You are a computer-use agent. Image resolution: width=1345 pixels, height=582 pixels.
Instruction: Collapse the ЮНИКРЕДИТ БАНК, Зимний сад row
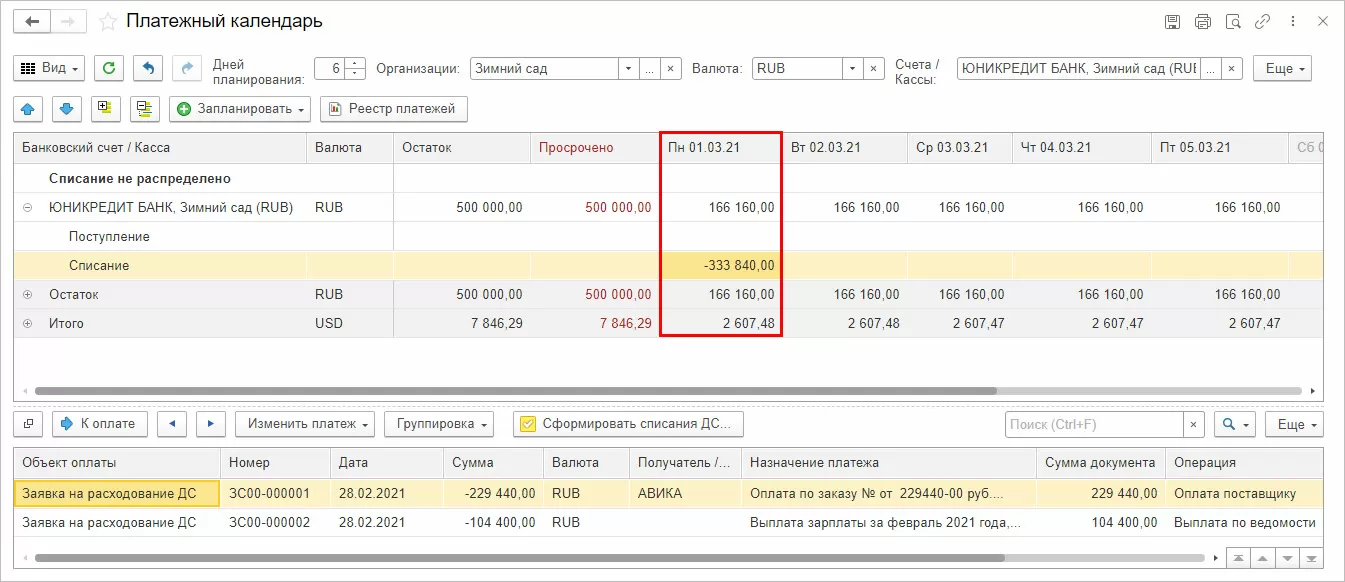click(x=27, y=208)
